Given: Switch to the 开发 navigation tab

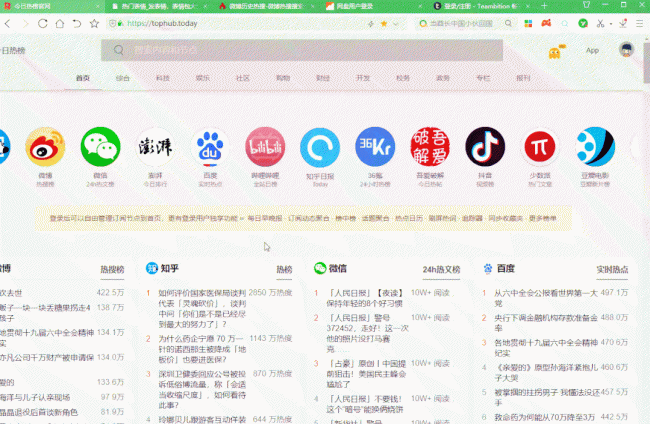Looking at the screenshot, I should click(x=363, y=78).
